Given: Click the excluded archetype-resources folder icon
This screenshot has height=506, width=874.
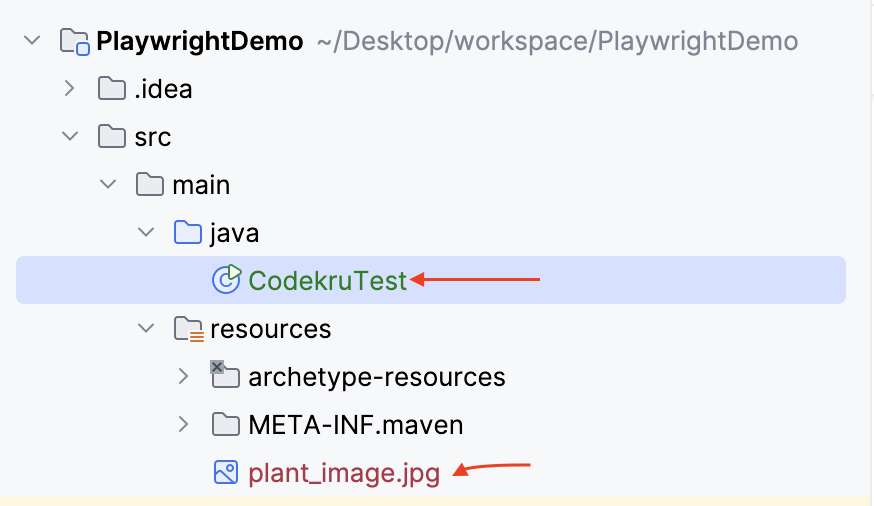Looking at the screenshot, I should pos(225,374).
